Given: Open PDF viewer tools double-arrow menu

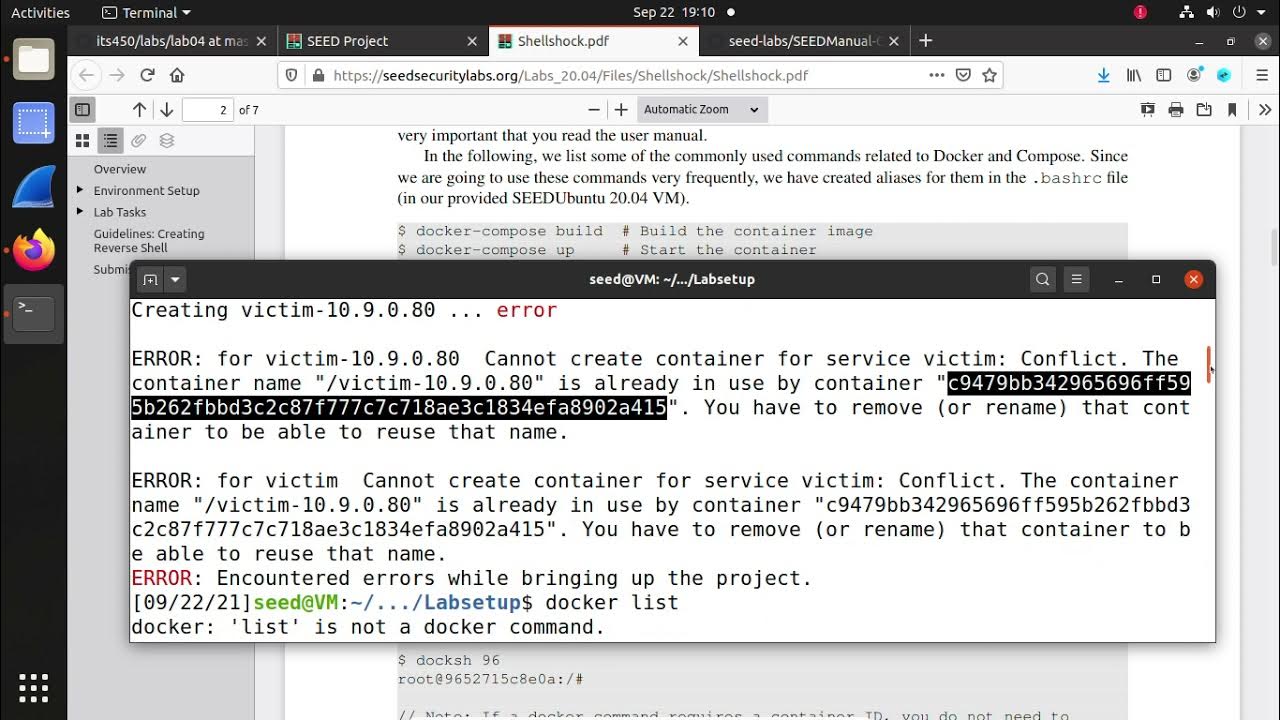Looking at the screenshot, I should tap(1265, 110).
